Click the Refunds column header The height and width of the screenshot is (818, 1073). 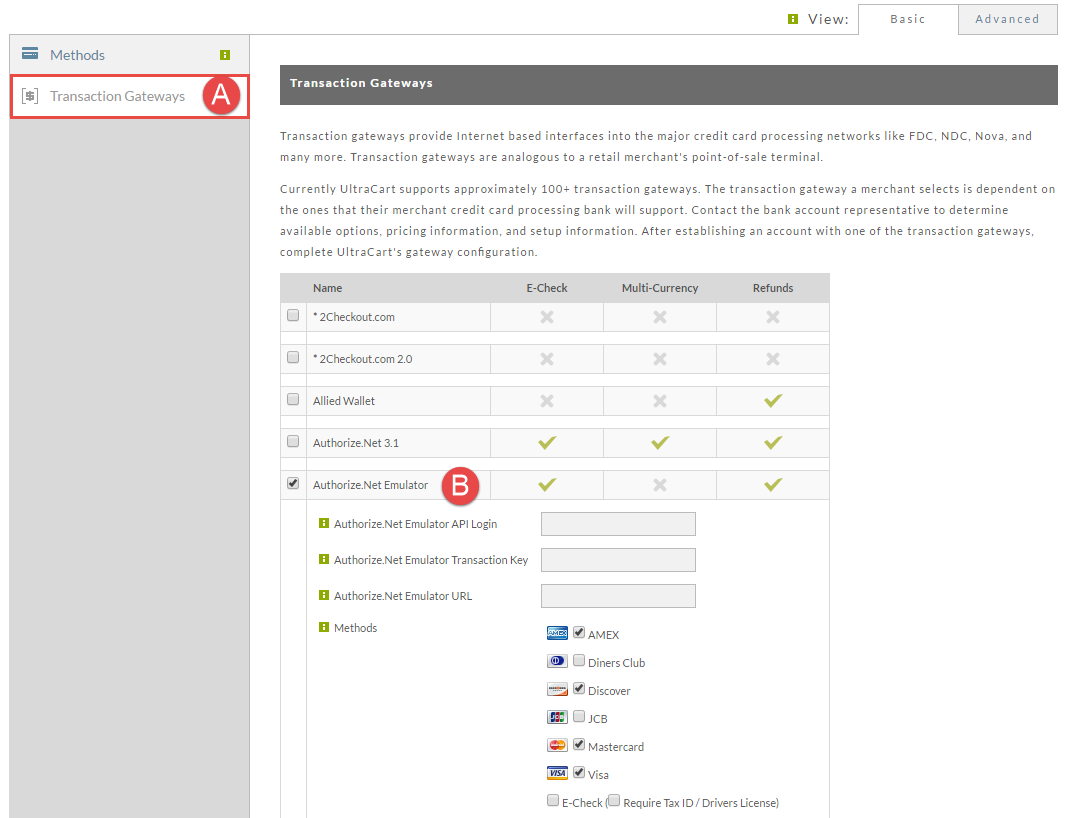pos(773,288)
